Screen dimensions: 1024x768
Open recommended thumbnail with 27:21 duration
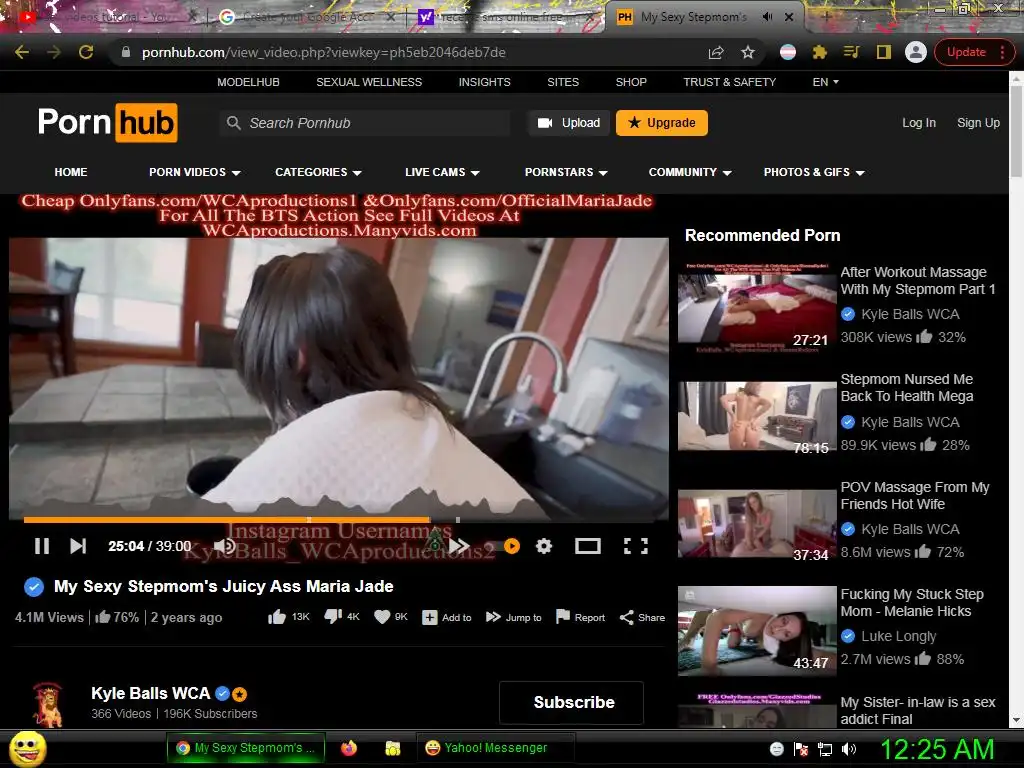757,307
